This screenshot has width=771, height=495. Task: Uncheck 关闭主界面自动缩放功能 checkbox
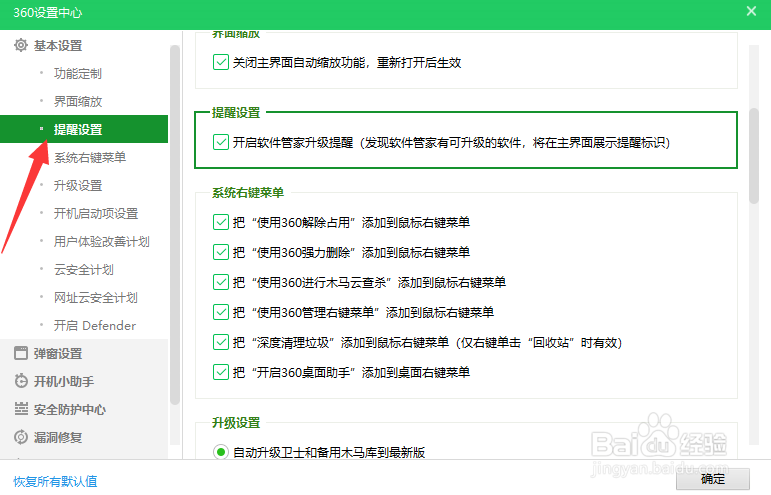221,62
